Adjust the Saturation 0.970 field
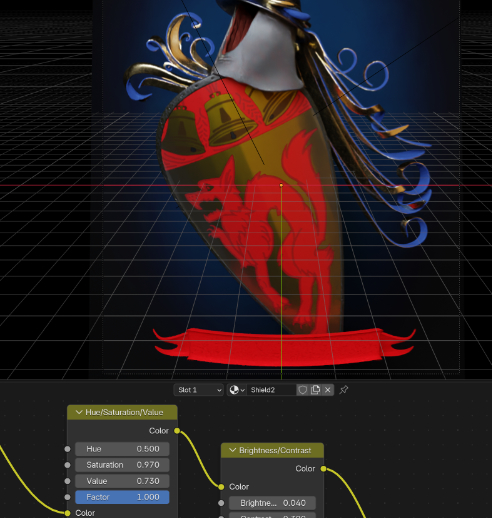The height and width of the screenshot is (518, 492). tap(122, 465)
